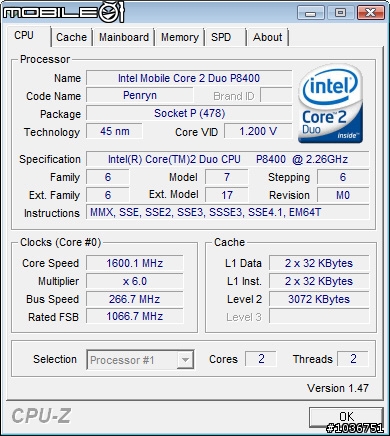Maximize the CPU-Z window
The width and height of the screenshot is (390, 436).
(x=340, y=13)
